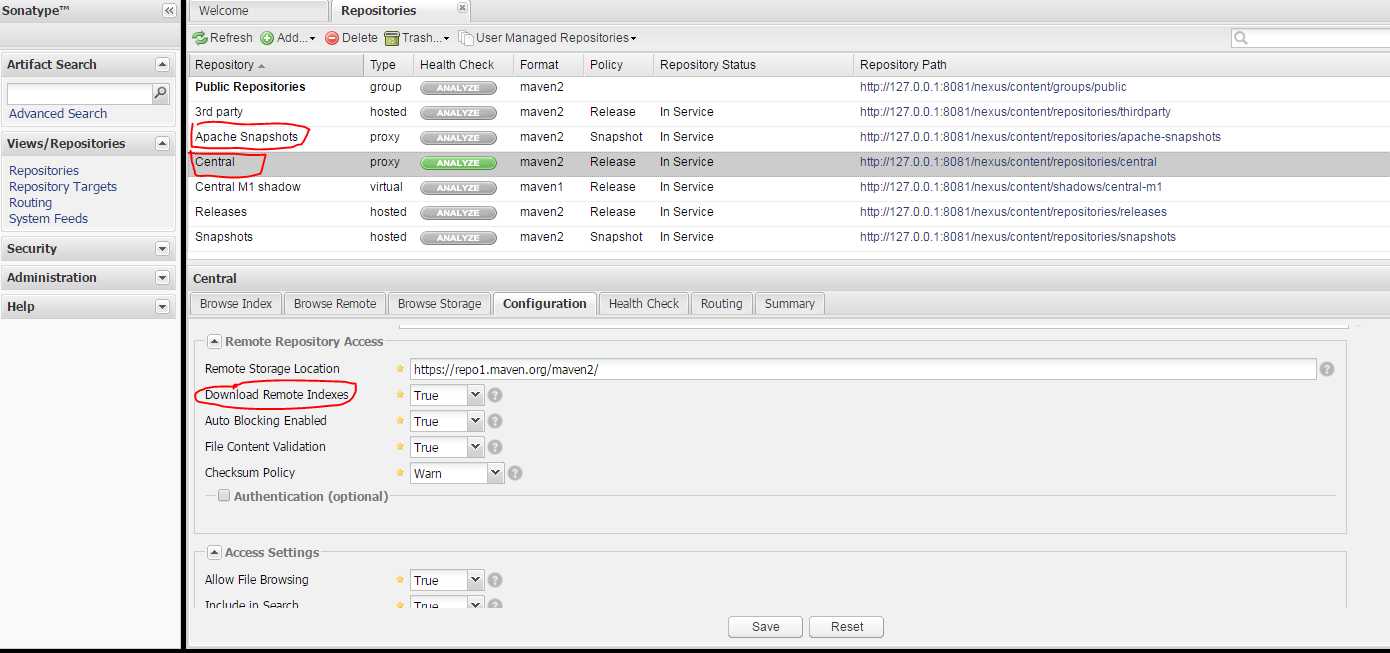Open User Managed Repositories dropdown
This screenshot has width=1390, height=653.
click(x=547, y=38)
